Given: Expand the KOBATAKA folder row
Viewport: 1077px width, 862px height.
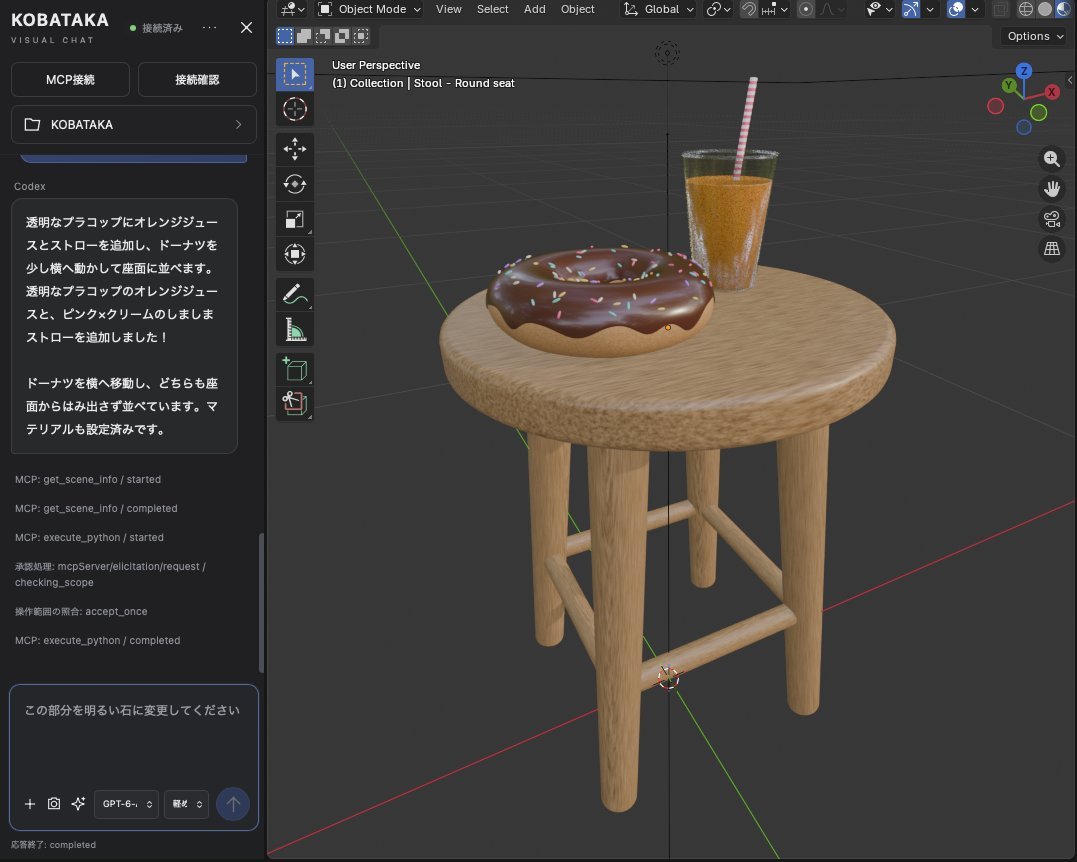Looking at the screenshot, I should click(x=134, y=124).
